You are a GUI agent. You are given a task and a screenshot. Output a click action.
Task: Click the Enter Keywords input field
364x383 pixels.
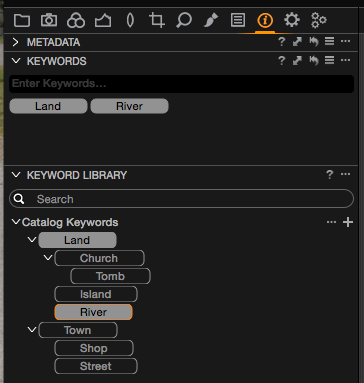181,84
